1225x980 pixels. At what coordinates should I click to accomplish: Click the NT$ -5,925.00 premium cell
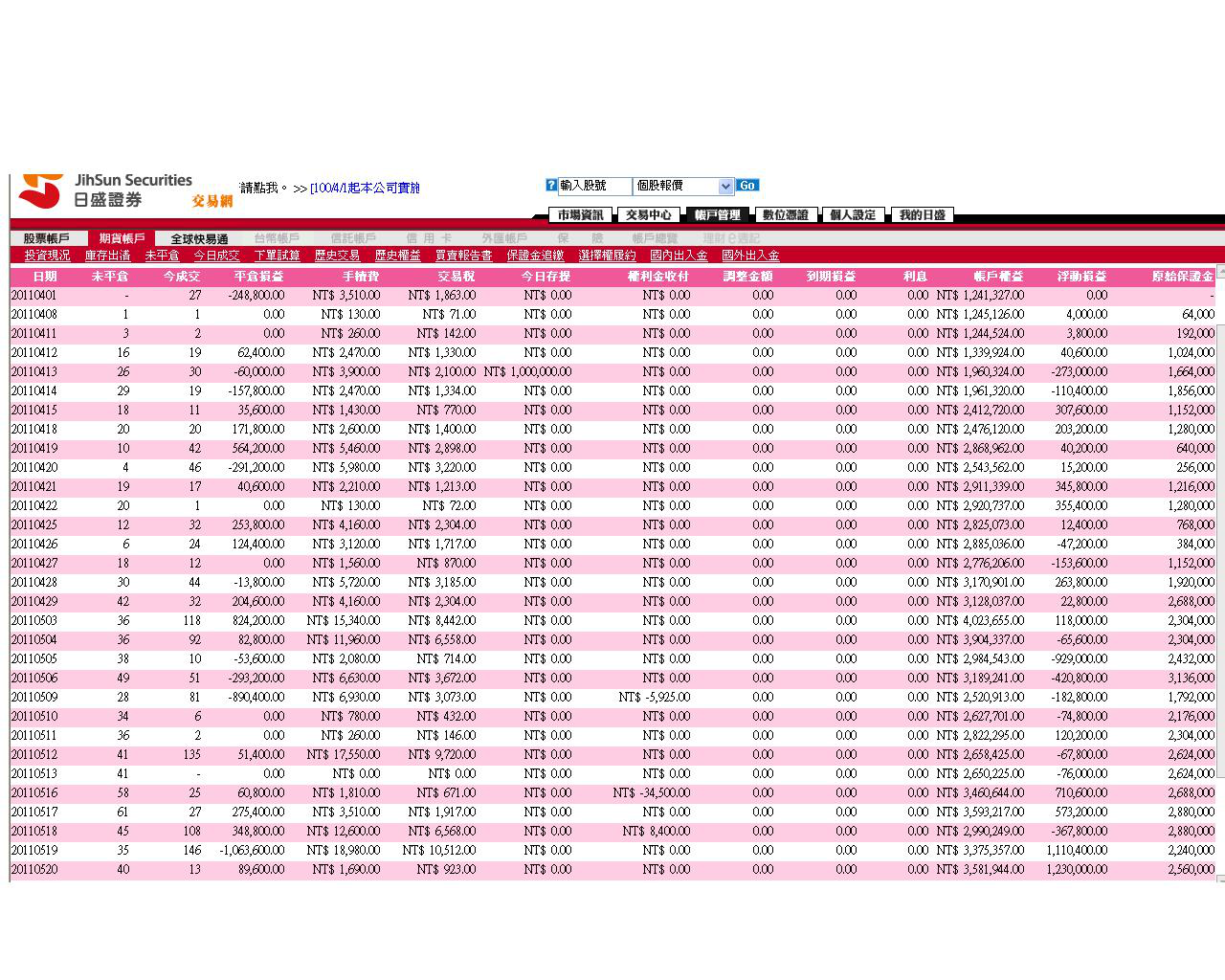[655, 698]
